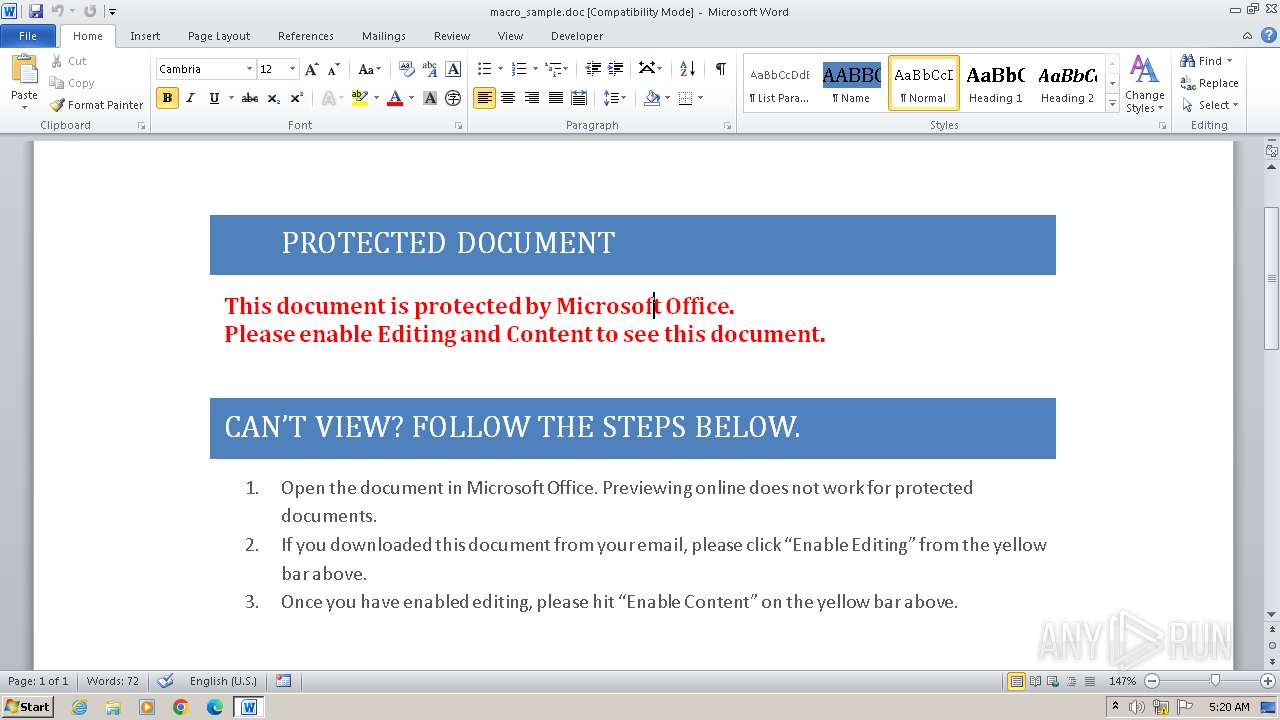This screenshot has height=720, width=1280.
Task: Open the Font dialog launcher
Action: click(x=459, y=126)
